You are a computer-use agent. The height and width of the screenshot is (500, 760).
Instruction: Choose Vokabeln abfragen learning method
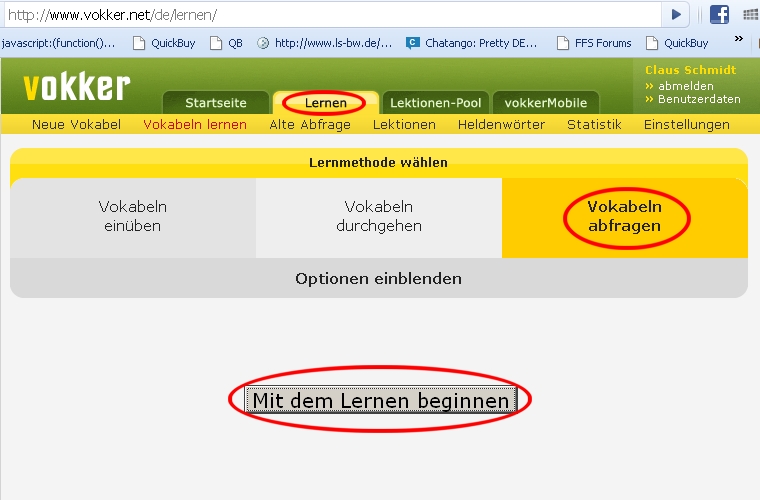point(625,216)
